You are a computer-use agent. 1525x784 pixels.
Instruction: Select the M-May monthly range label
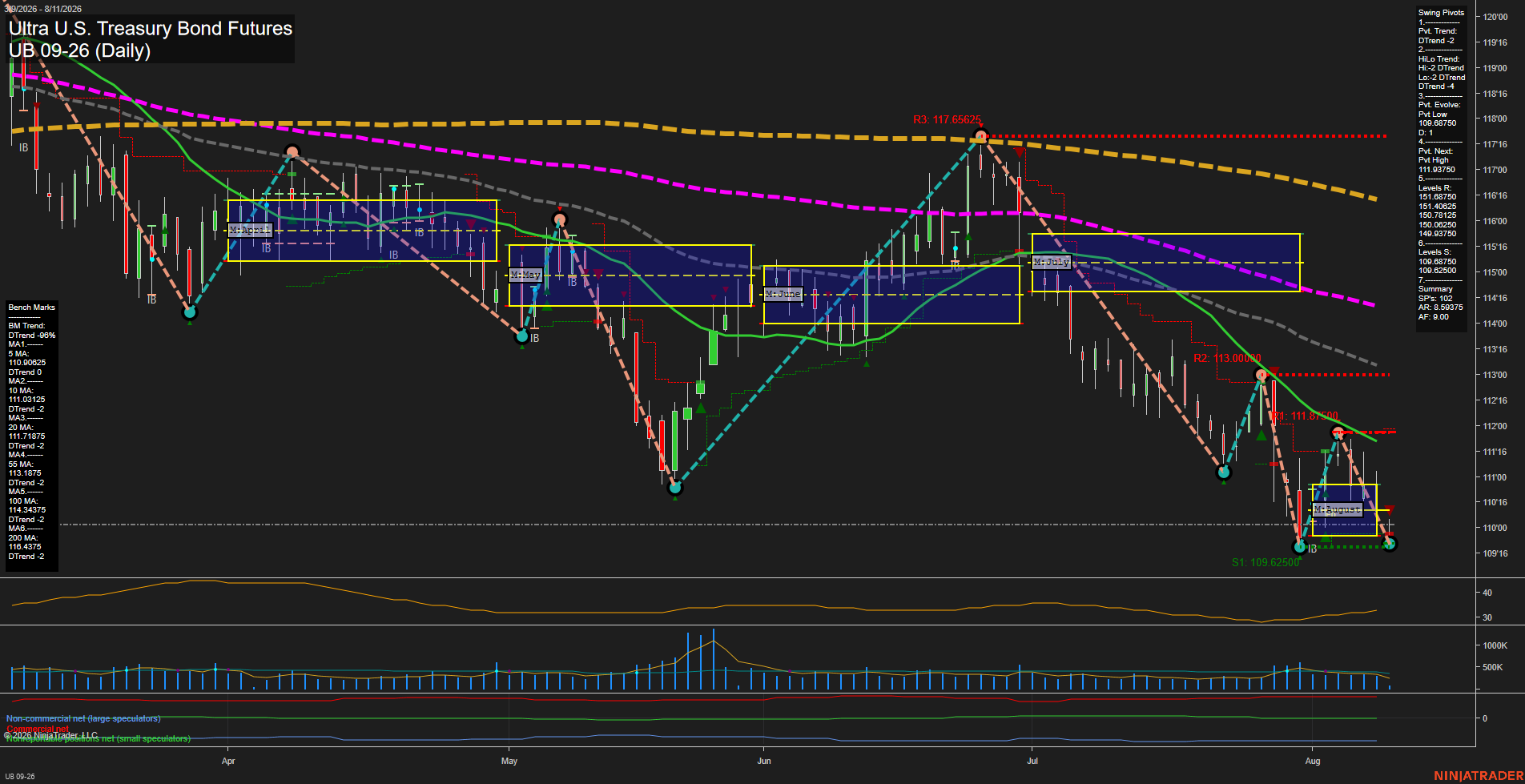pyautogui.click(x=525, y=275)
